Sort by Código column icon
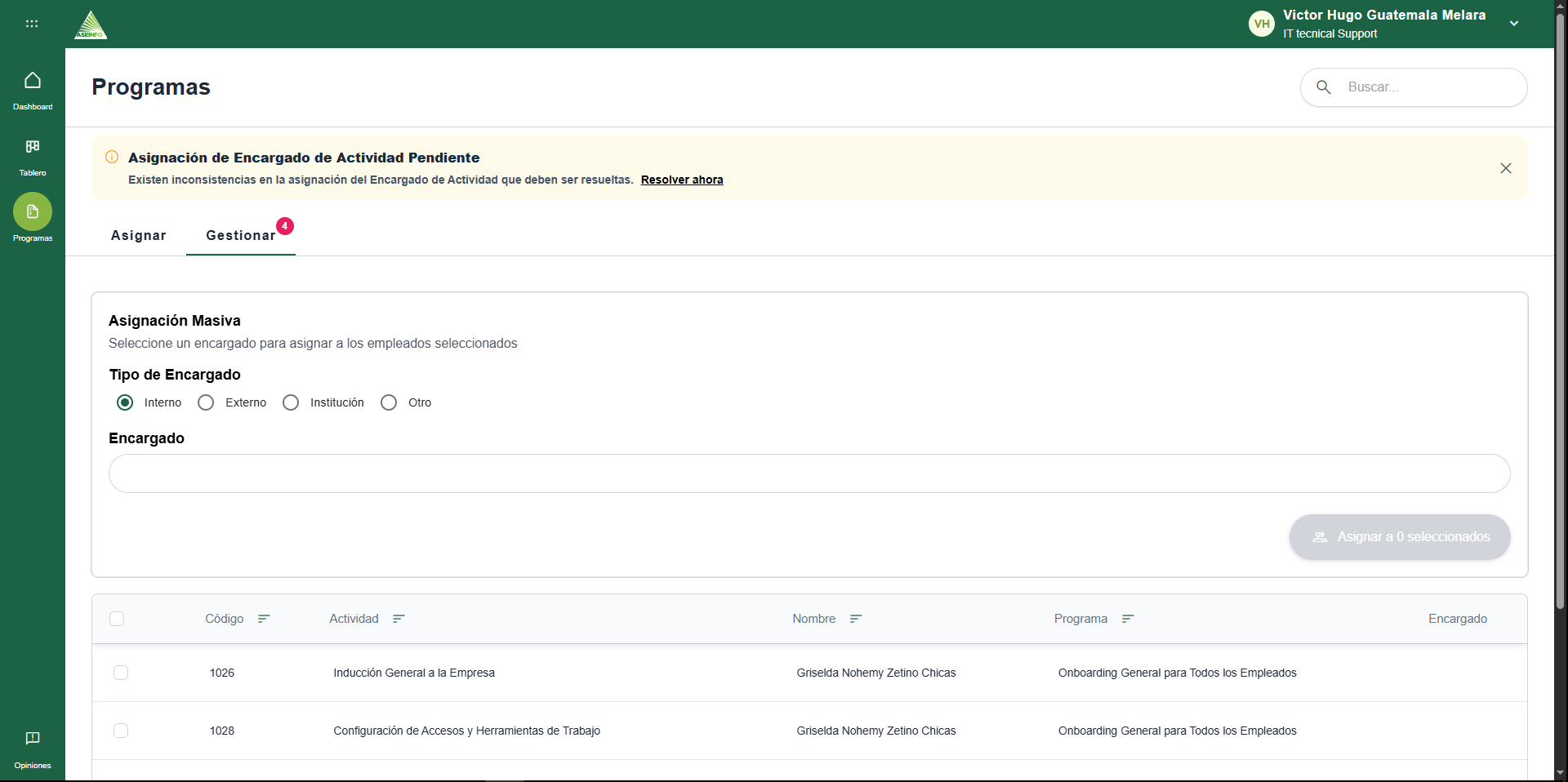The width and height of the screenshot is (1568, 782). click(264, 619)
